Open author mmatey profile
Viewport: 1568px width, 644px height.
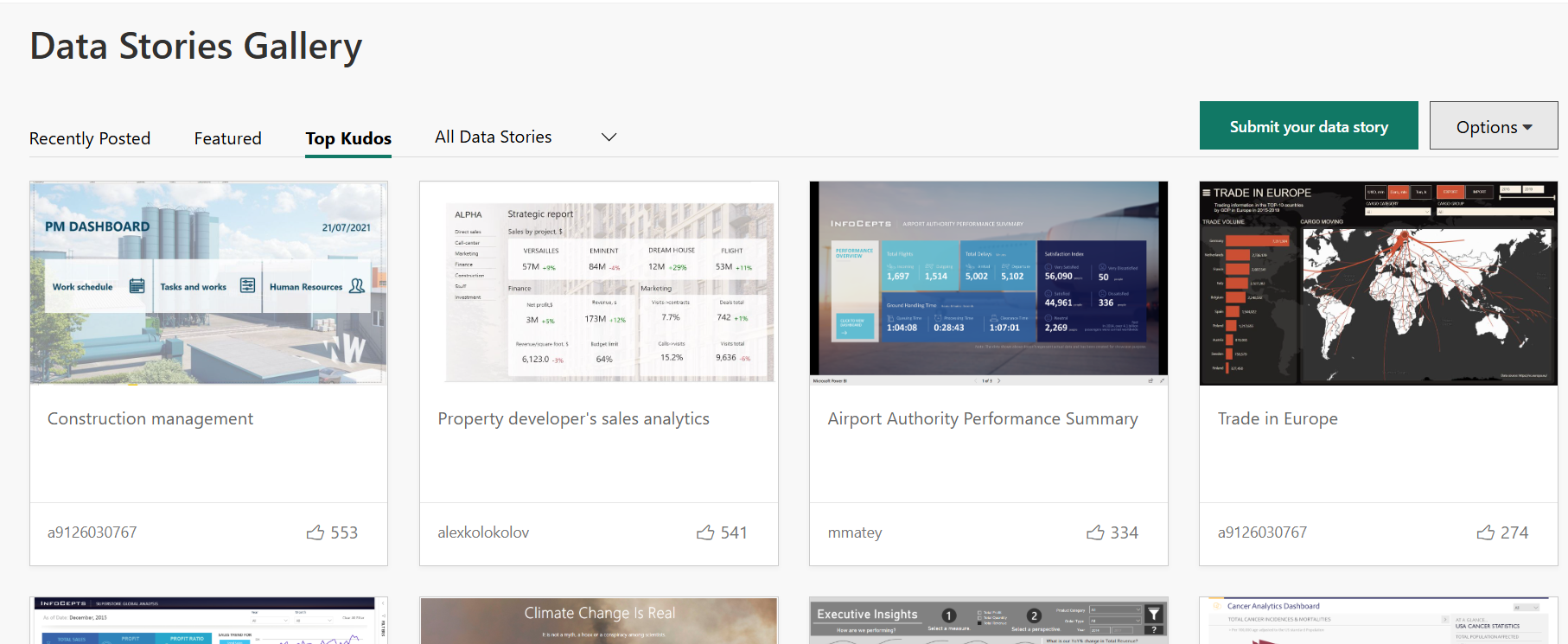click(855, 532)
